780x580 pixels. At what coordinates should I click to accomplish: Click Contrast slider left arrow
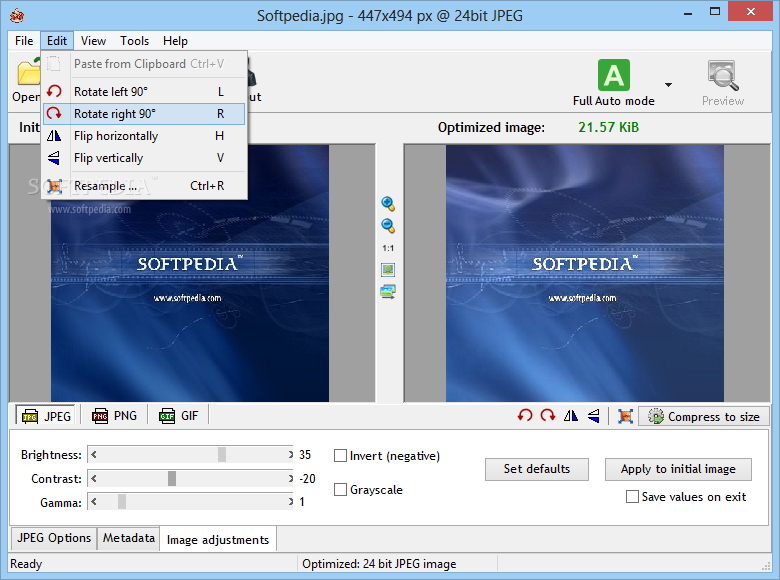94,479
